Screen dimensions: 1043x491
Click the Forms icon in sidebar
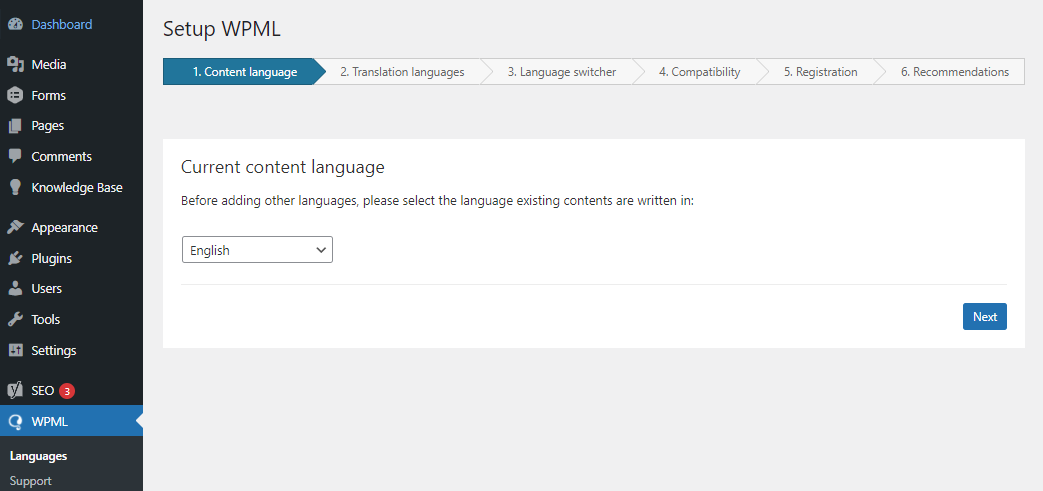click(15, 95)
